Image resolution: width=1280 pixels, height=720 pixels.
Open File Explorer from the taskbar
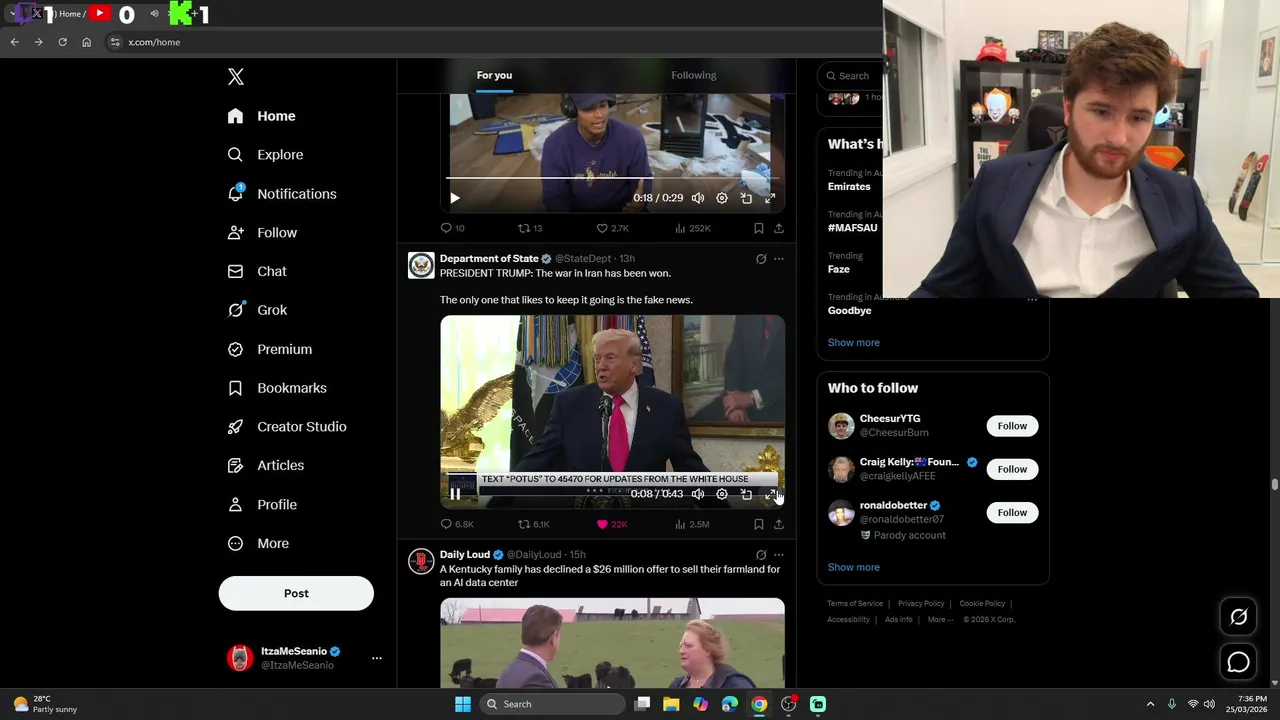point(671,704)
